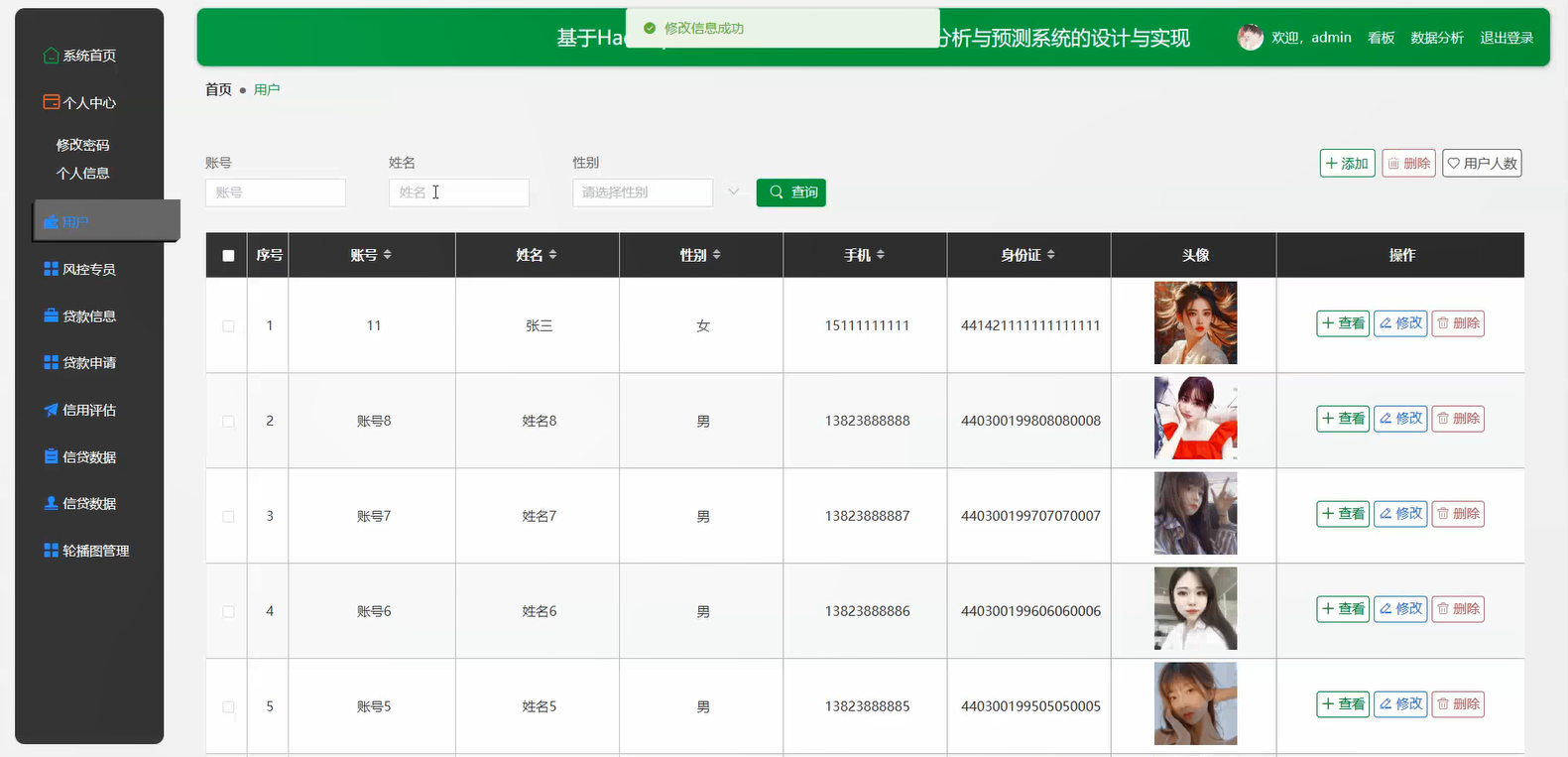The image size is (1568, 757).
Task: Sort the table by the 身份证 column arrows
Action: click(x=1051, y=255)
